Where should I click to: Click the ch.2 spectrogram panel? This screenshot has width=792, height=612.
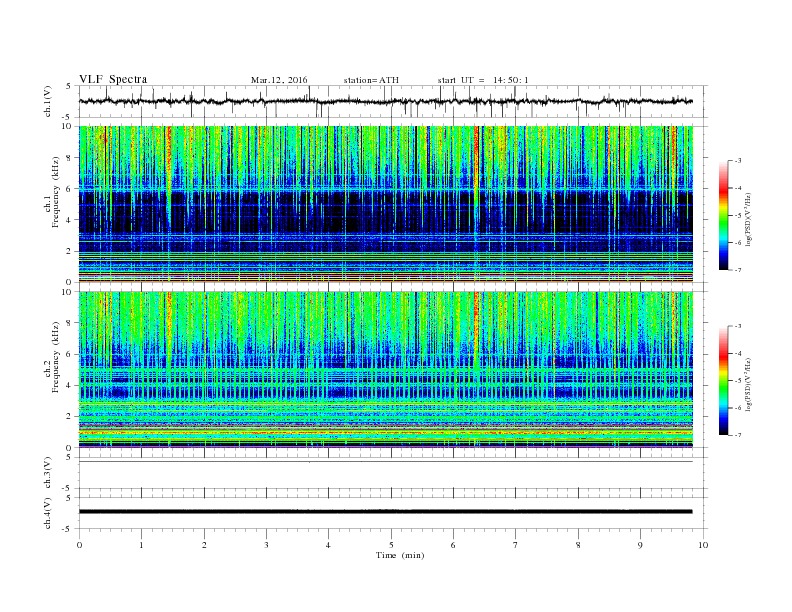(386, 369)
